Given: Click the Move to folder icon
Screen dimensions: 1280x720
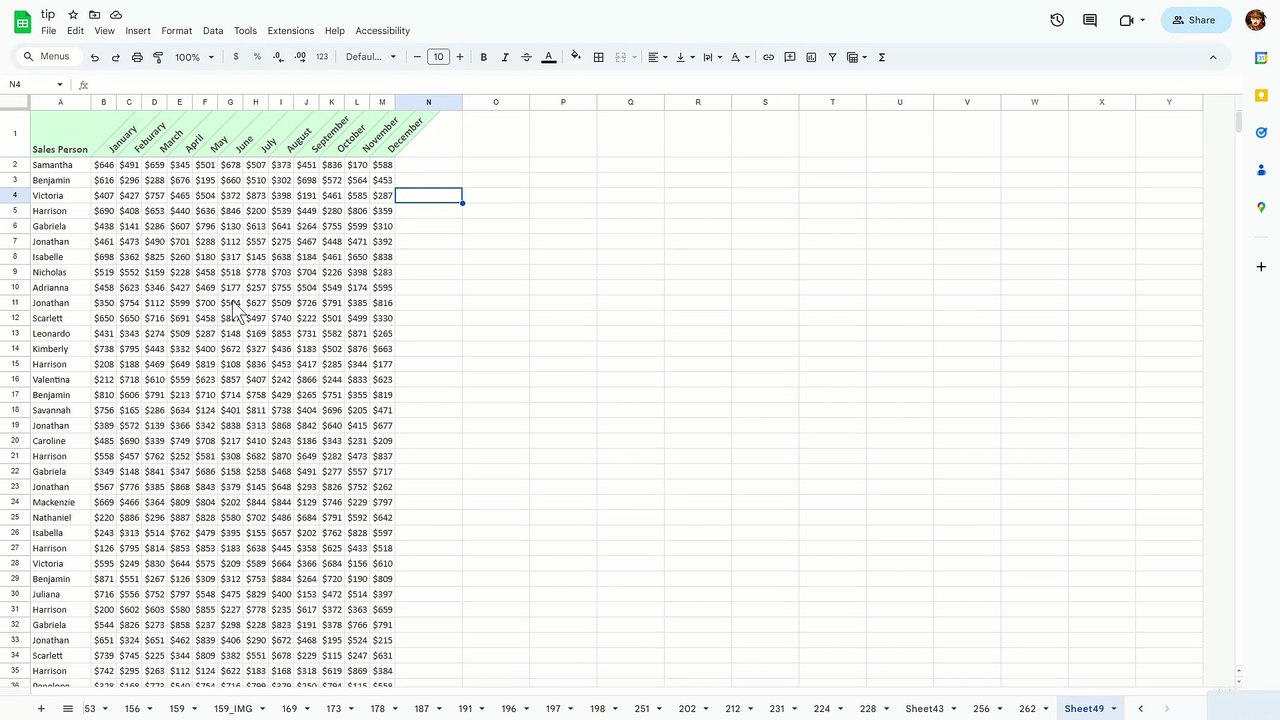Looking at the screenshot, I should point(95,15).
